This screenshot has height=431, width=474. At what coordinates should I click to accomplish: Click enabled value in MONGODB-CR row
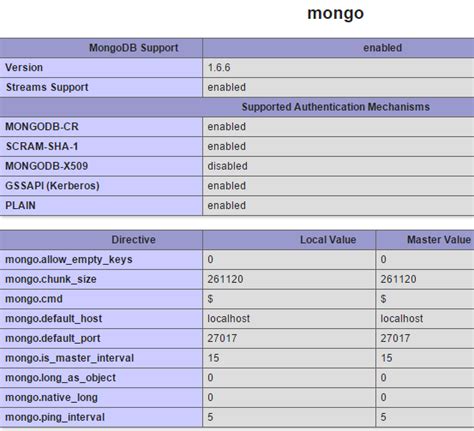(227, 127)
